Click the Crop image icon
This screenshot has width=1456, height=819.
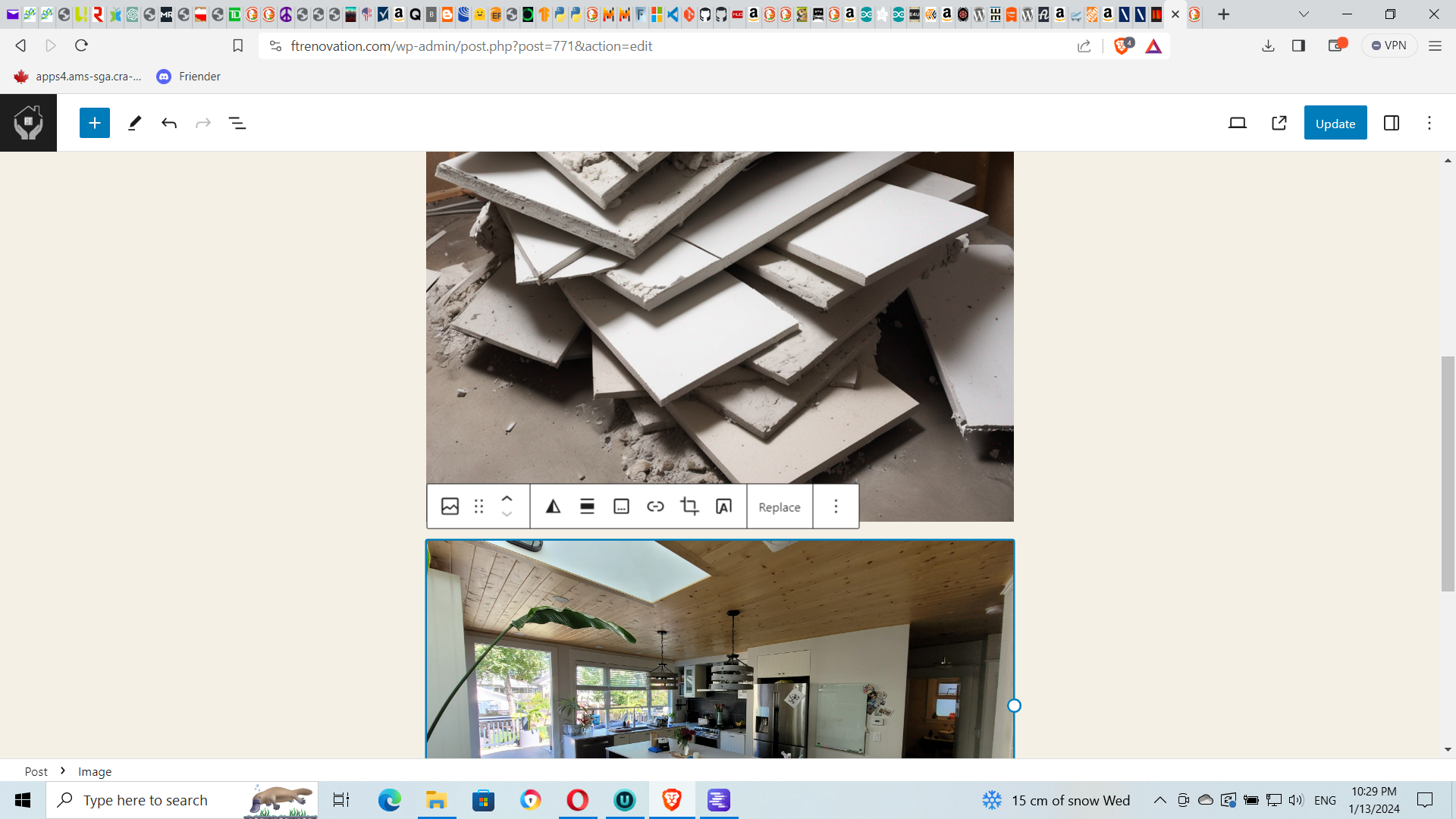tap(689, 507)
